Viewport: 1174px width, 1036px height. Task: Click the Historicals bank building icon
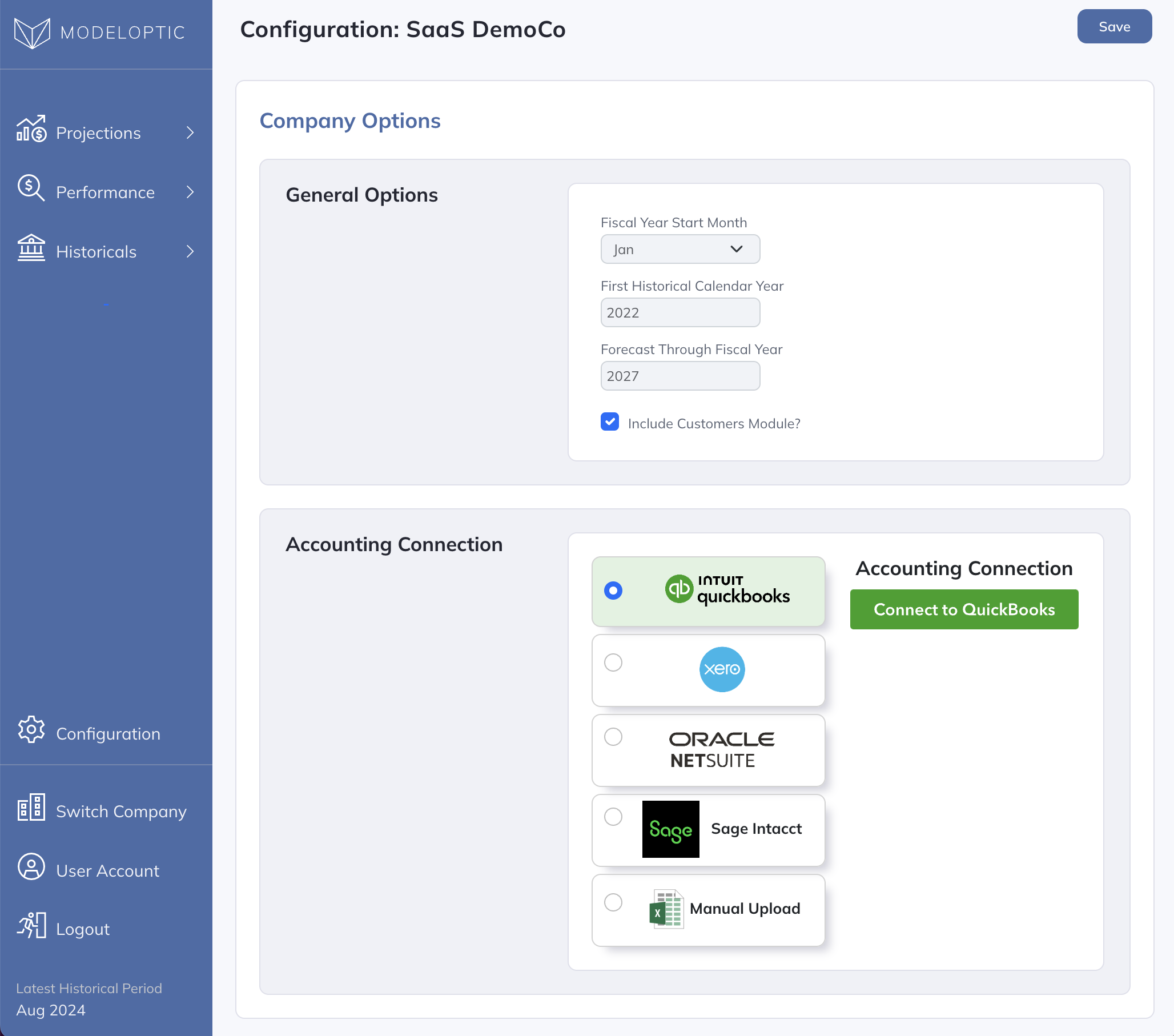coord(31,248)
